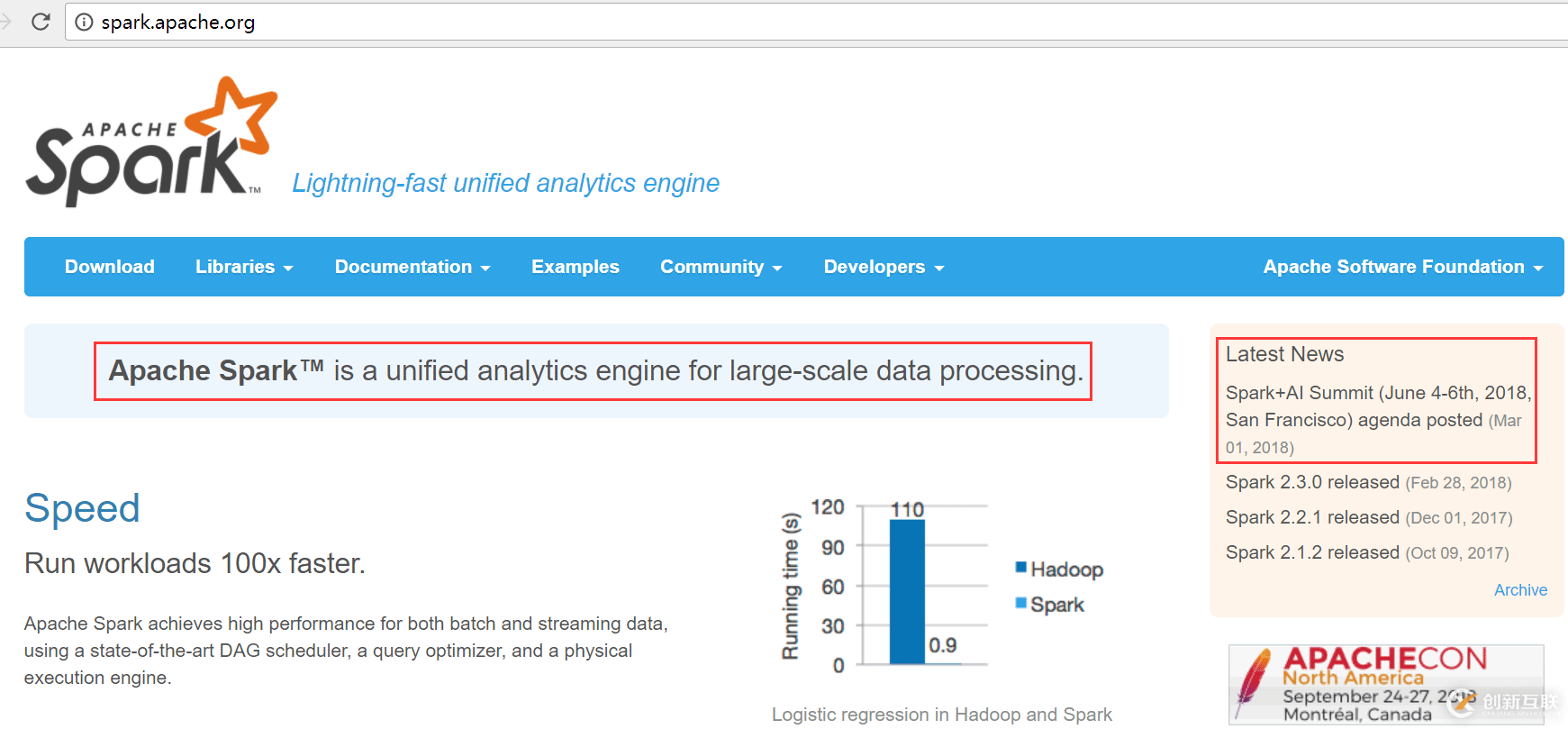Click the ApacheCon North America banner
Image resolution: width=1568 pixels, height=729 pixels.
pos(1385,684)
